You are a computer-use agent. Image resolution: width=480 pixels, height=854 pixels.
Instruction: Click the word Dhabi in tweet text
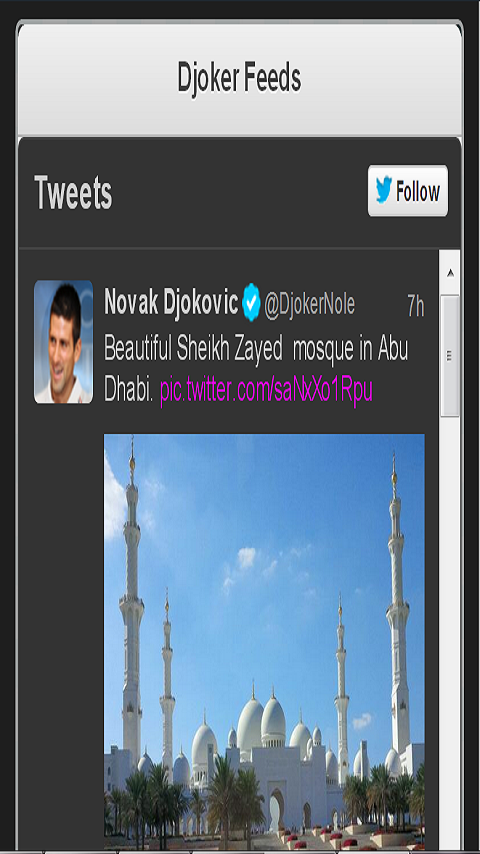129,391
